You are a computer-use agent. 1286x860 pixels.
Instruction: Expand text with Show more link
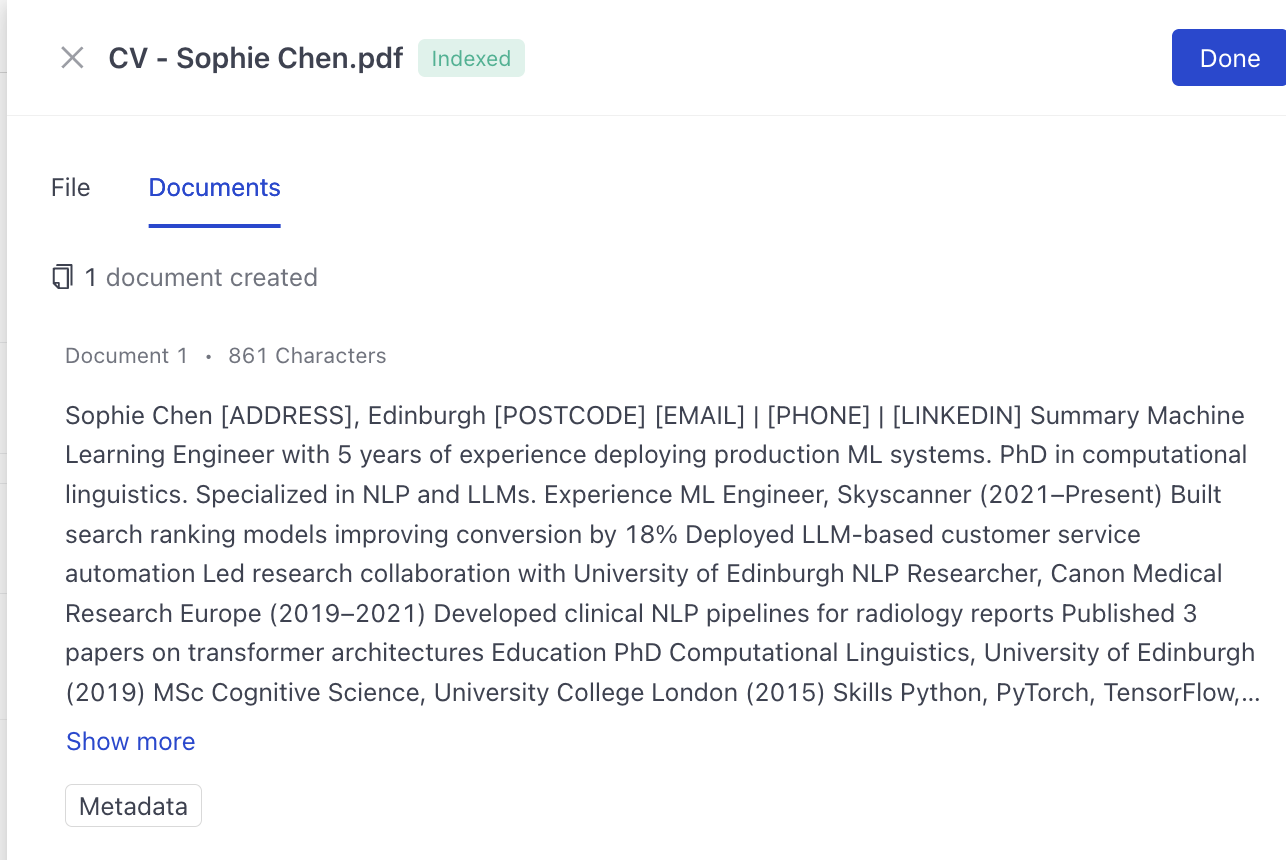(x=130, y=741)
